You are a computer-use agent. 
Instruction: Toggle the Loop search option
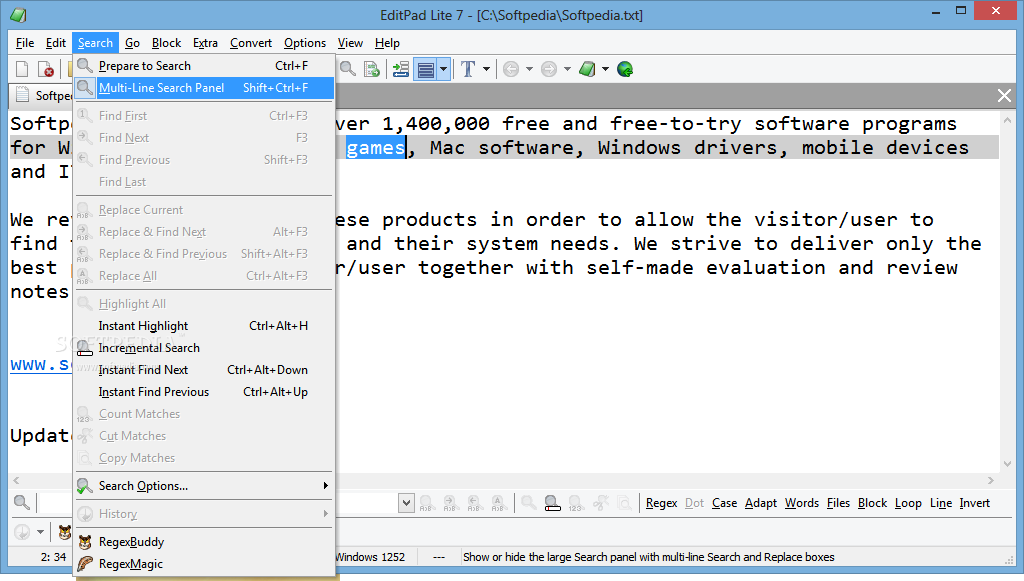908,503
